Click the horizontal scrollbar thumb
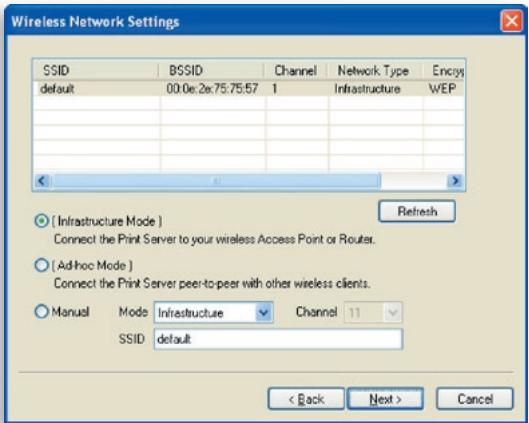529x423 pixels. (x=216, y=181)
